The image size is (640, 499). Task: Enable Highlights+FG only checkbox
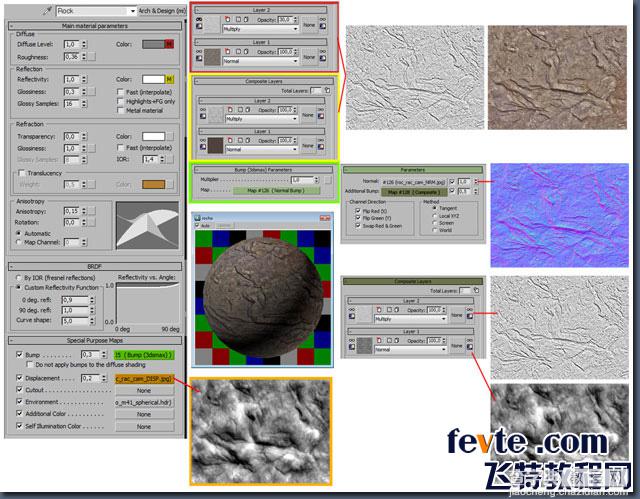coord(120,101)
